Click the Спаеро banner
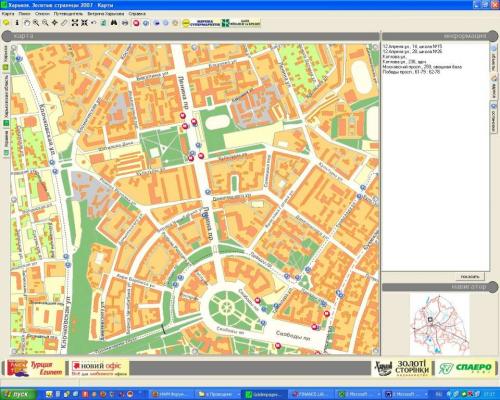500x400 pixels. (465, 368)
